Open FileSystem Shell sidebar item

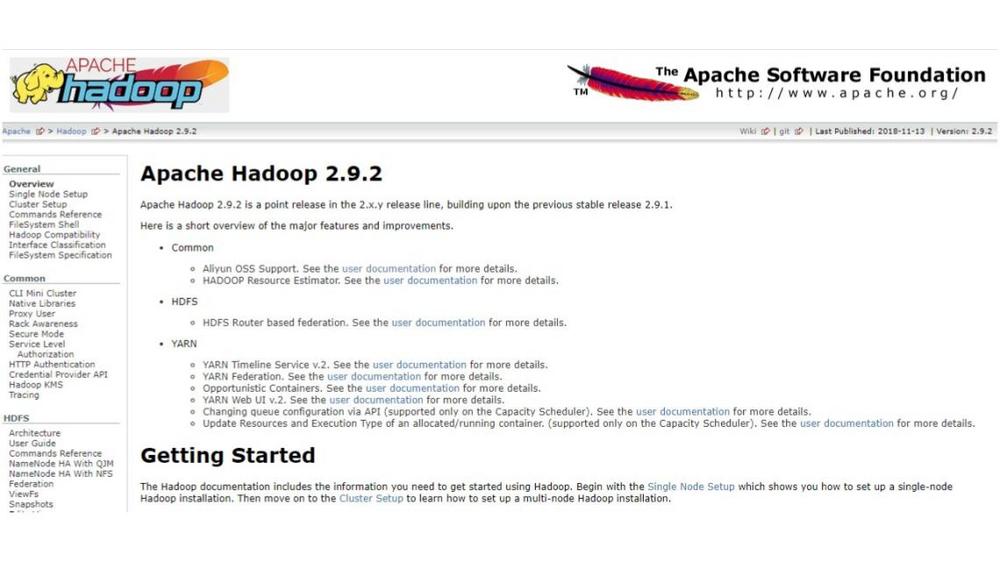click(x=44, y=225)
